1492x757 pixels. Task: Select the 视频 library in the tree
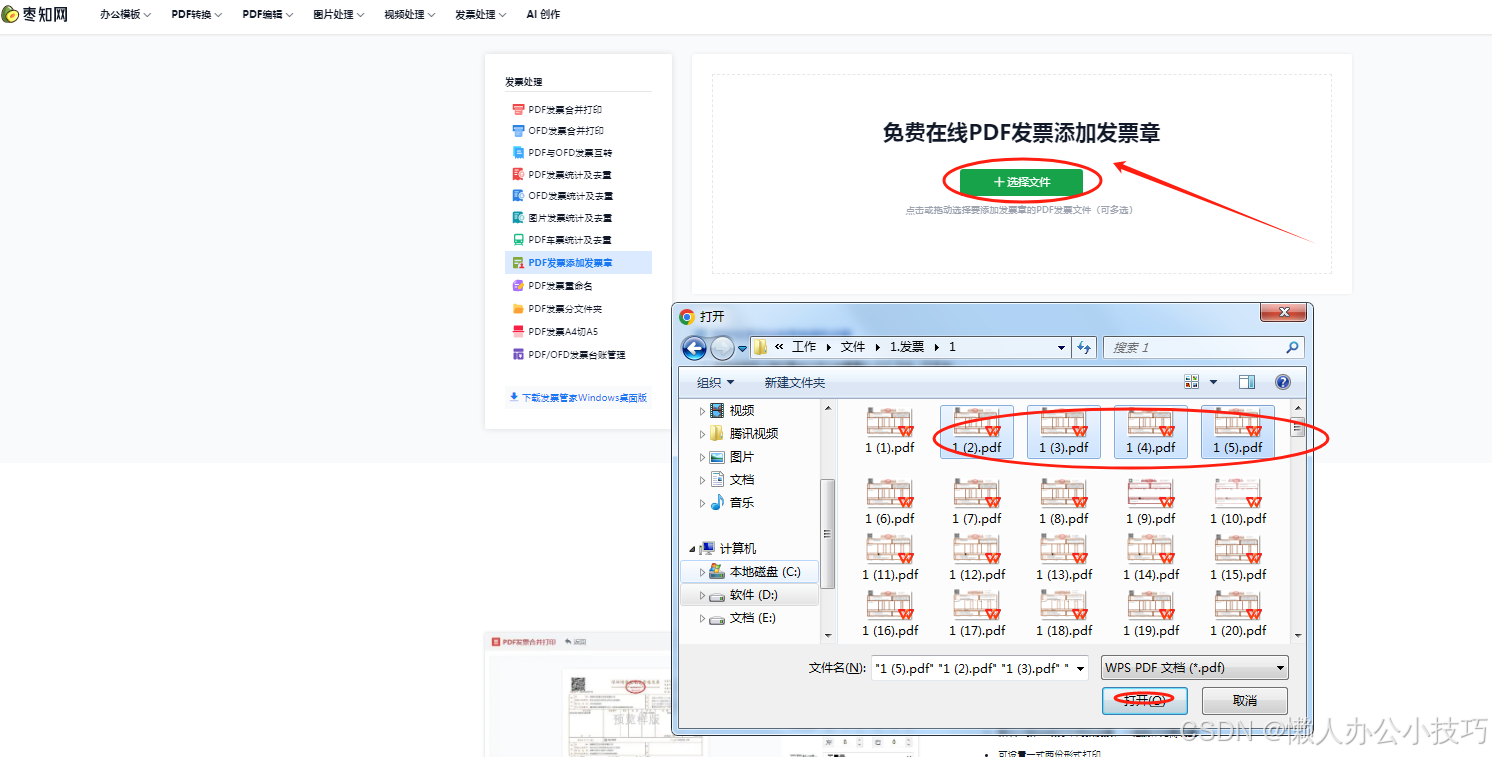point(731,410)
